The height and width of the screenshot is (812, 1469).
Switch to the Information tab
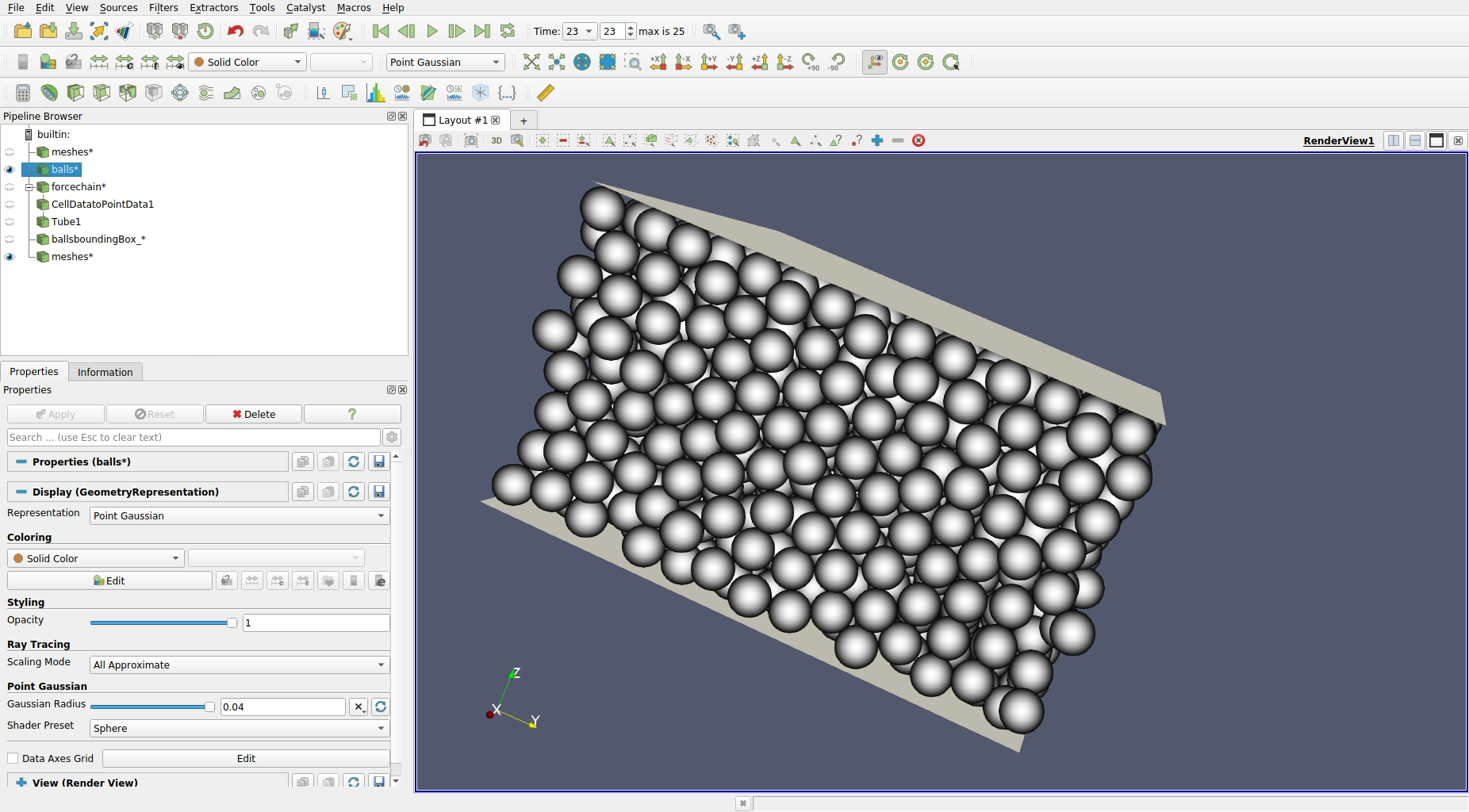(105, 372)
